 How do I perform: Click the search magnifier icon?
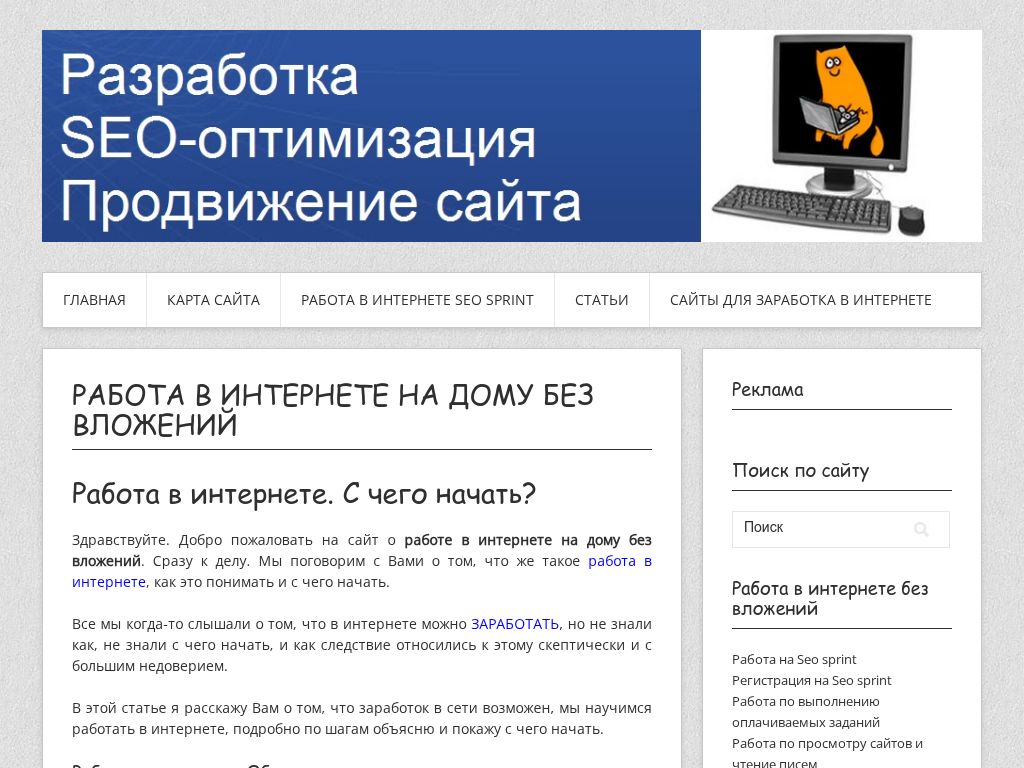point(921,529)
